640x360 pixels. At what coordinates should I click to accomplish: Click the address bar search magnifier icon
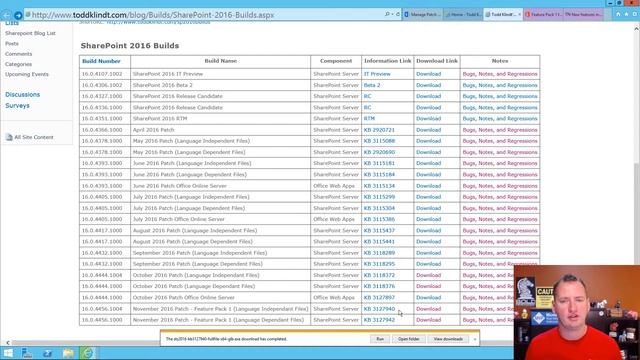[x=387, y=14]
